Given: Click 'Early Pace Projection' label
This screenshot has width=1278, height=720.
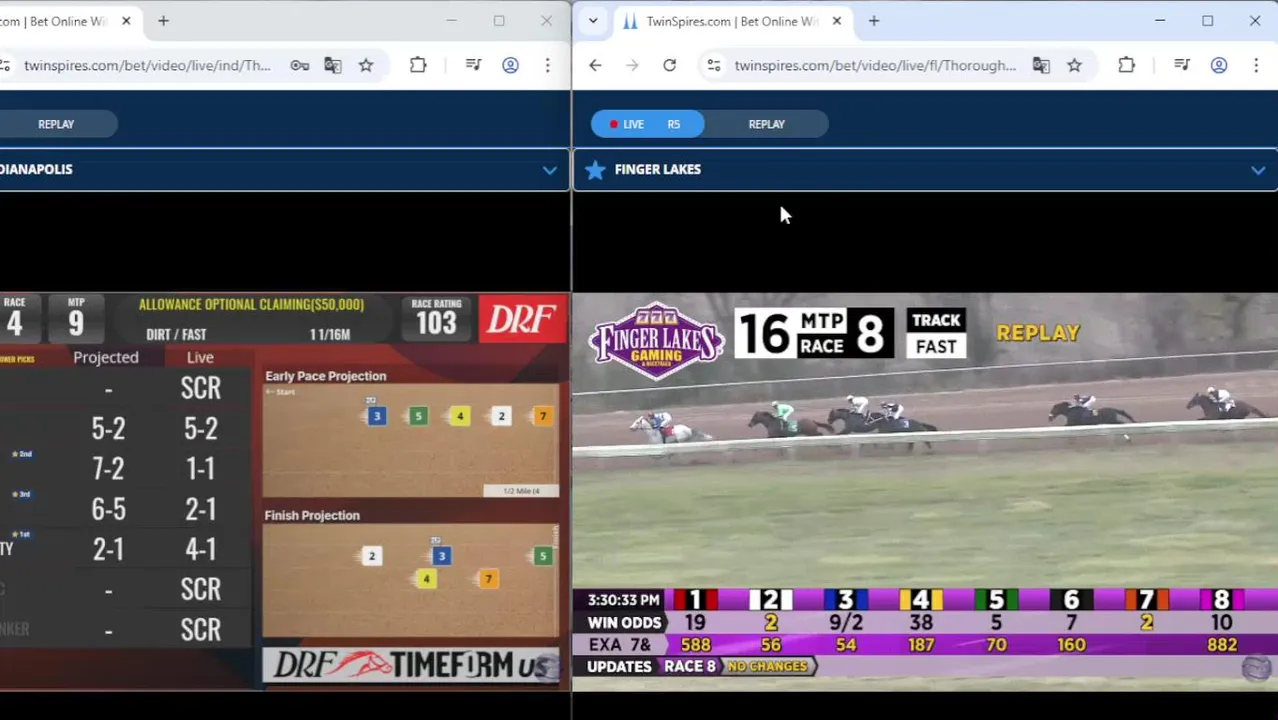Looking at the screenshot, I should (x=325, y=376).
